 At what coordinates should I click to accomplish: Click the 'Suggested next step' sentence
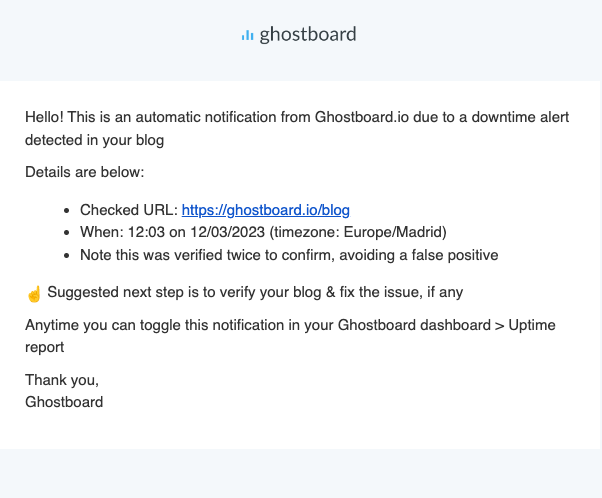[x=255, y=292]
